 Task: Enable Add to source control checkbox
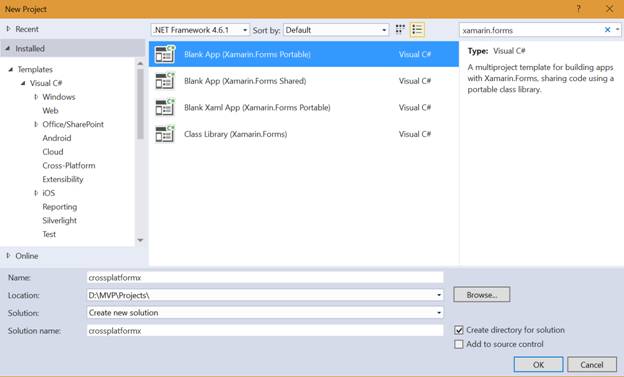pos(459,344)
